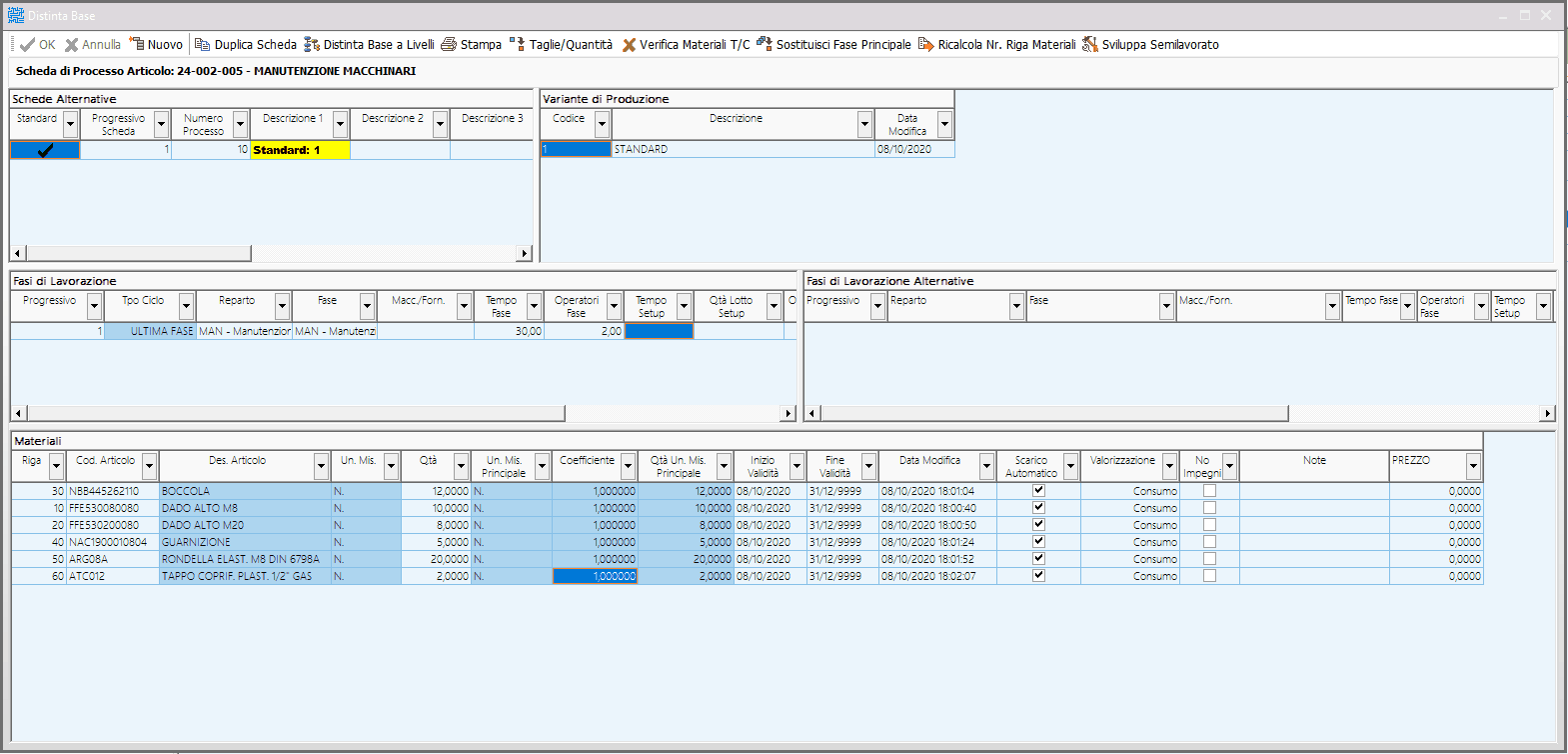Click Ricalcola Nr. Riga Materiali icon
Image resolution: width=1568 pixels, height=754 pixels.
click(x=925, y=45)
